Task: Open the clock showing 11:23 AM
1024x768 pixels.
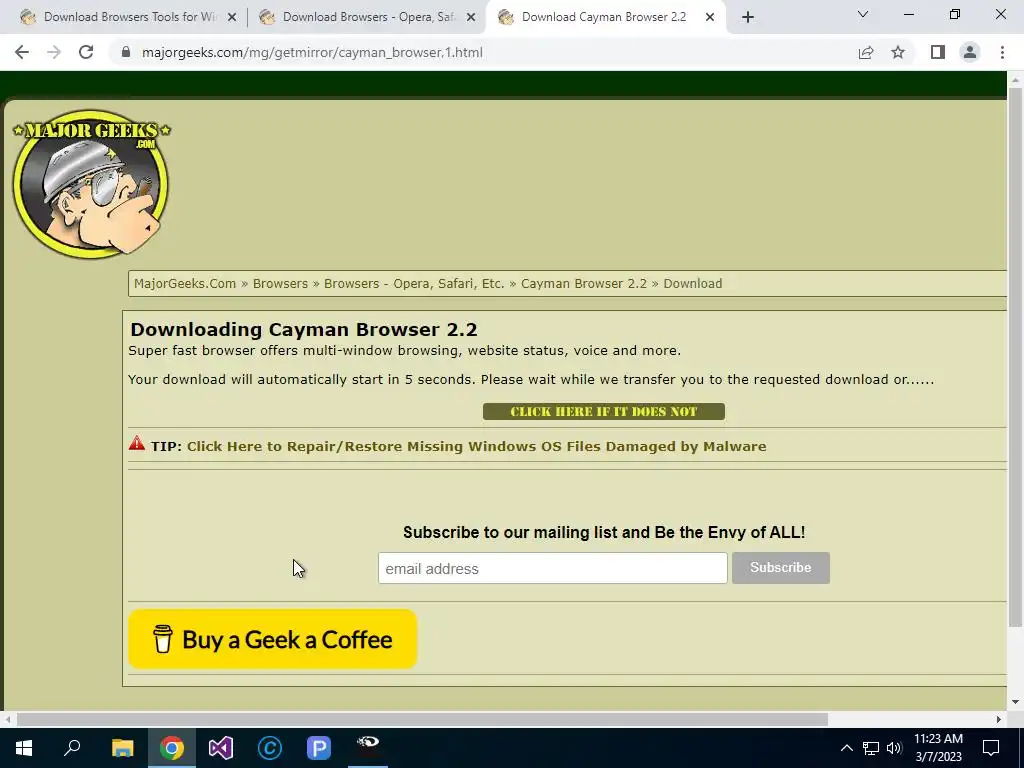Action: (938, 748)
